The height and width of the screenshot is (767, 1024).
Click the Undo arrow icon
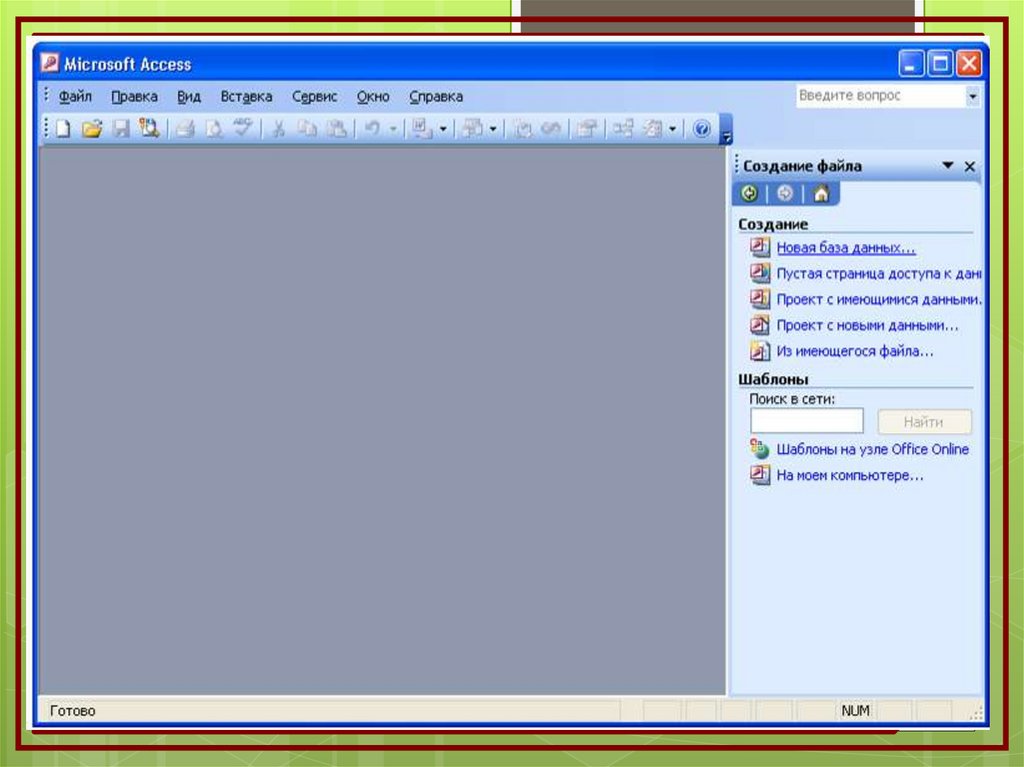[x=372, y=129]
